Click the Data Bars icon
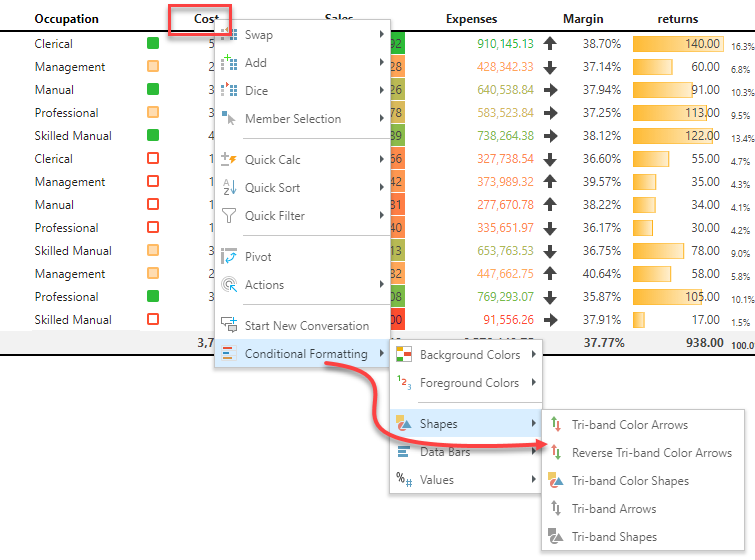Viewport: 755px width, 560px height. pos(404,452)
